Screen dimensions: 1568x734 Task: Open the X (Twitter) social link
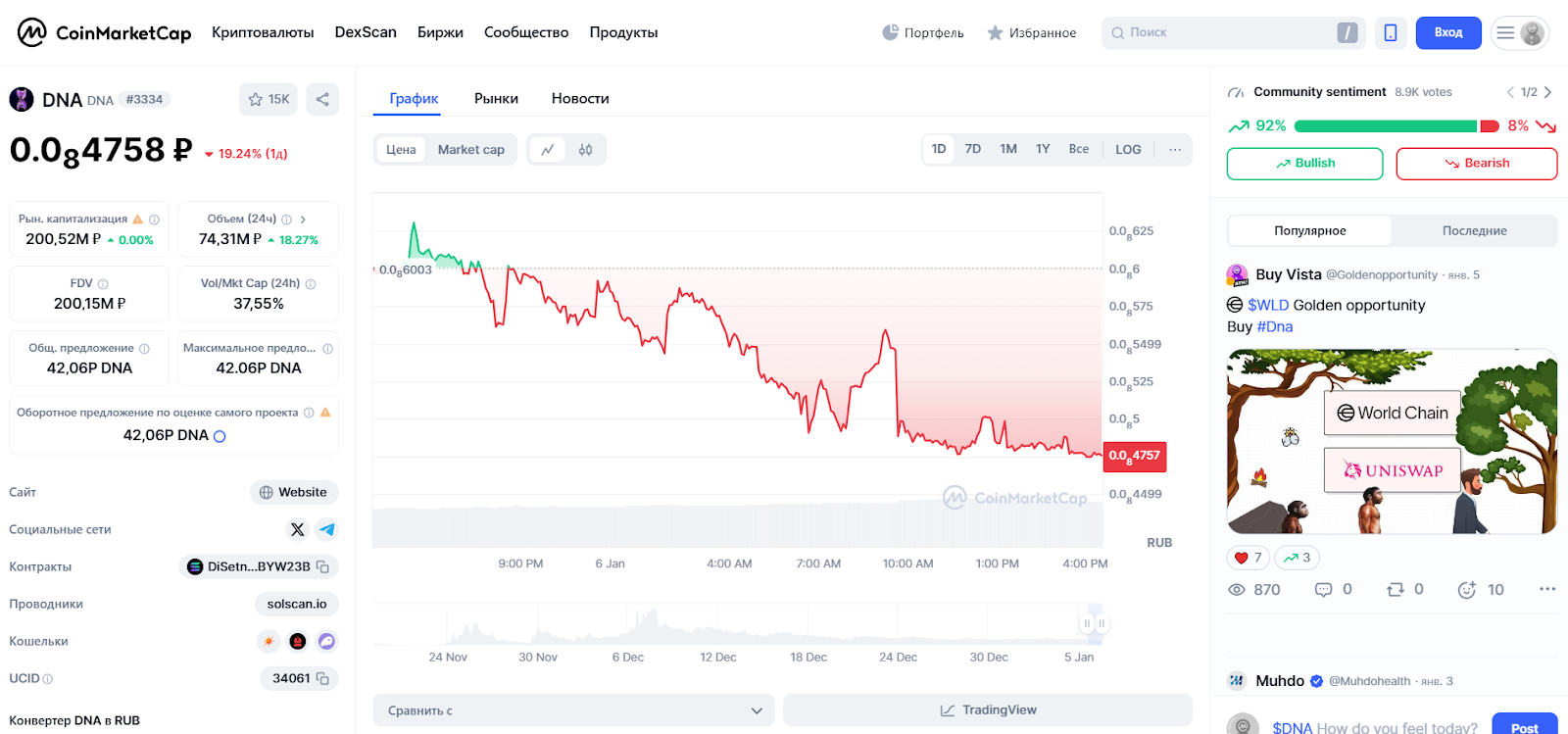click(x=297, y=529)
